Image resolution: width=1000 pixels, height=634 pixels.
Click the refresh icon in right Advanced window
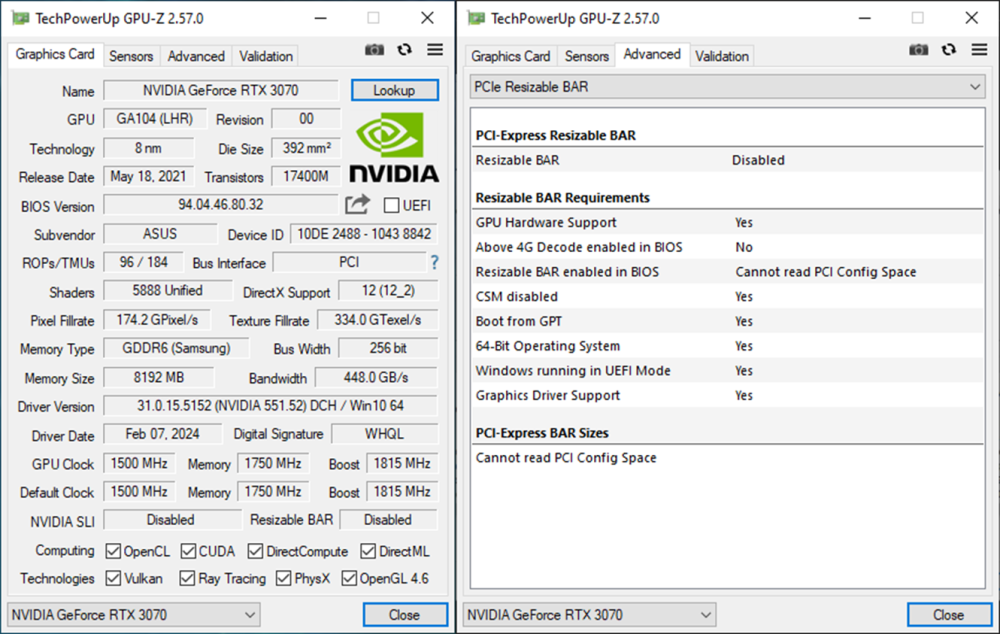point(949,50)
